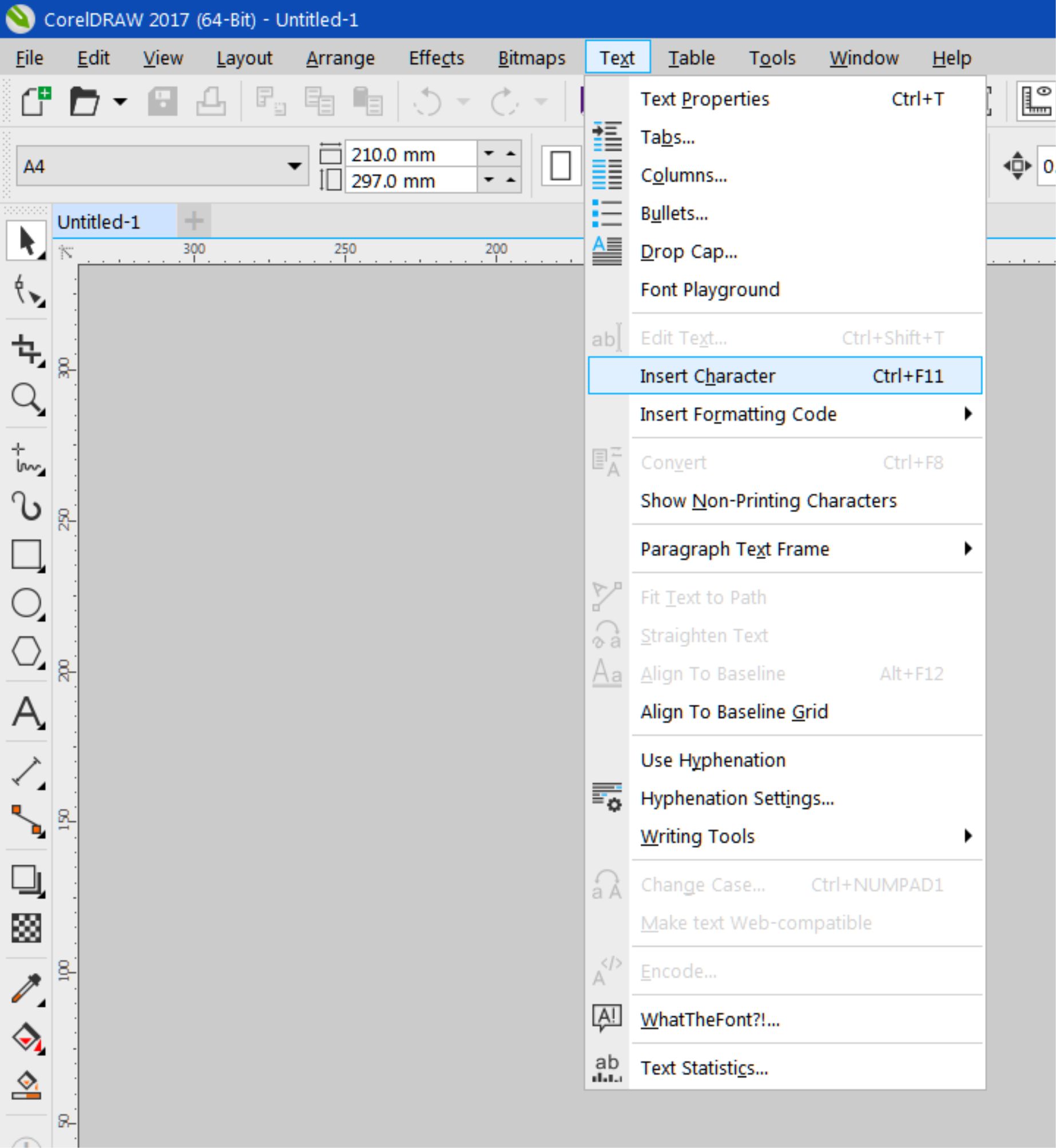Open the Bitmaps menu
The image size is (1056, 1148).
[x=531, y=58]
